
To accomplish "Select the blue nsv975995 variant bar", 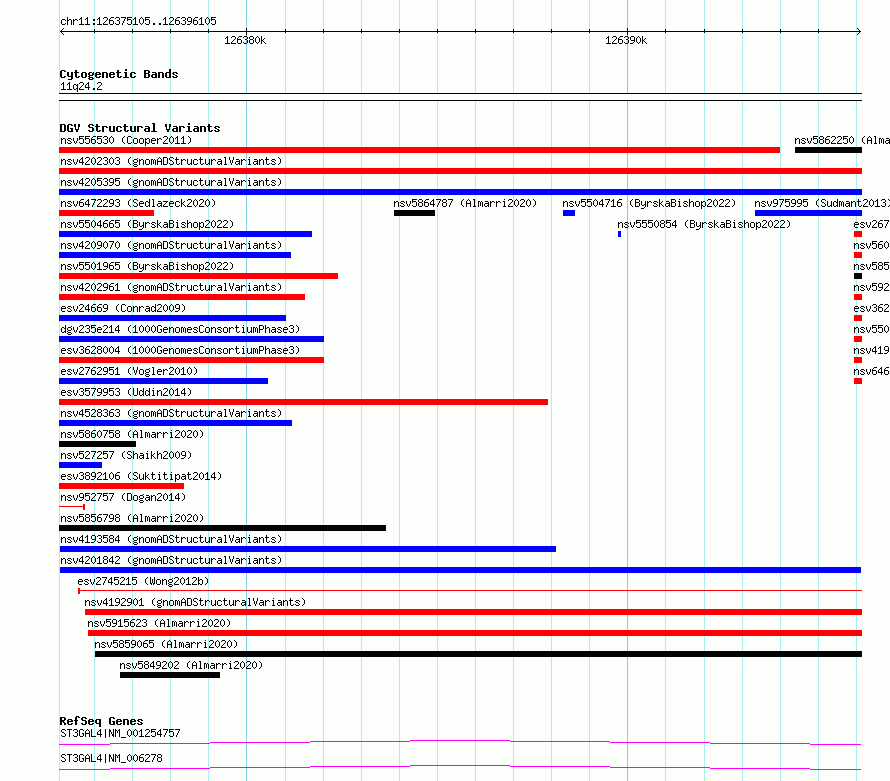I will coord(808,213).
